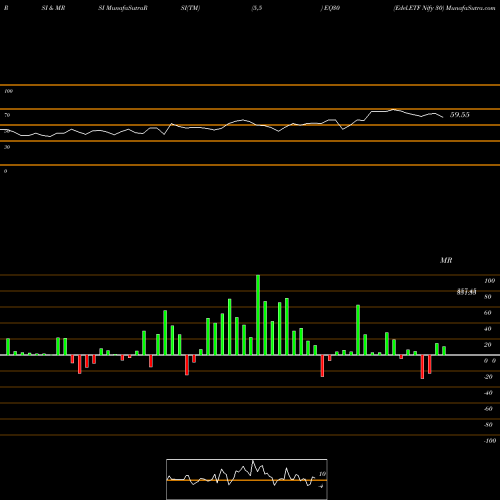Click the MR axis label 60

pyautogui.click(x=488, y=313)
